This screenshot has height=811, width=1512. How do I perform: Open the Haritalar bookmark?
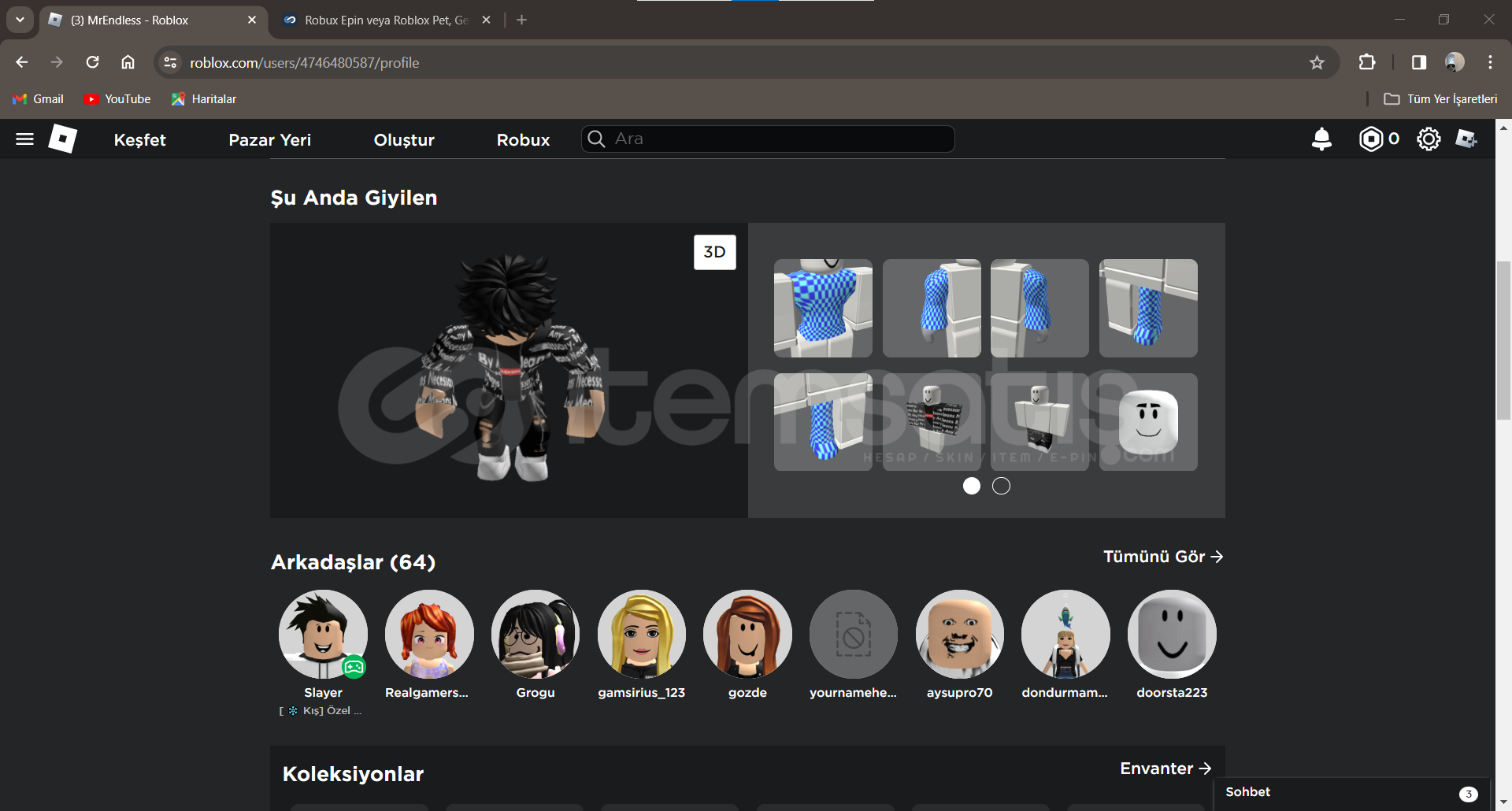(204, 99)
